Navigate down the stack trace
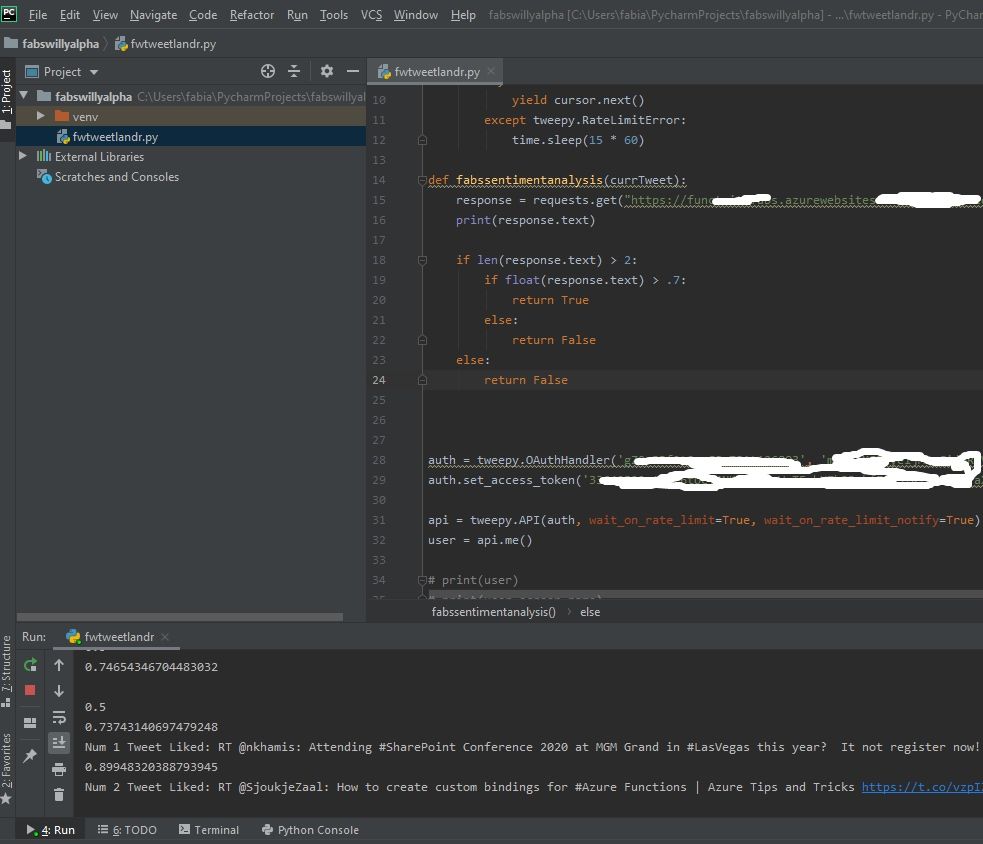This screenshot has height=844, width=983. point(59,690)
